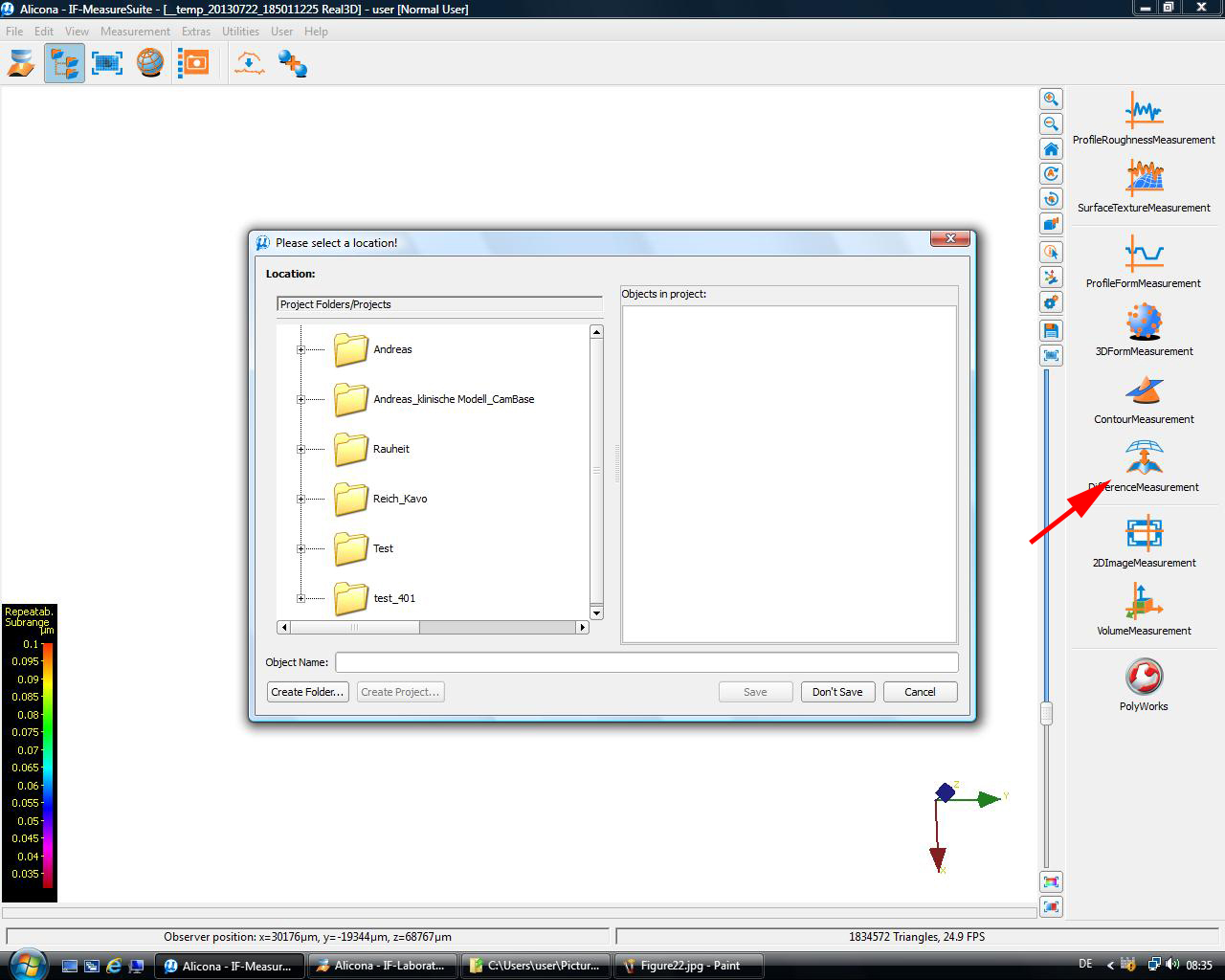The width and height of the screenshot is (1225, 980).
Task: Select the Rauheit folder
Action: tap(371, 450)
